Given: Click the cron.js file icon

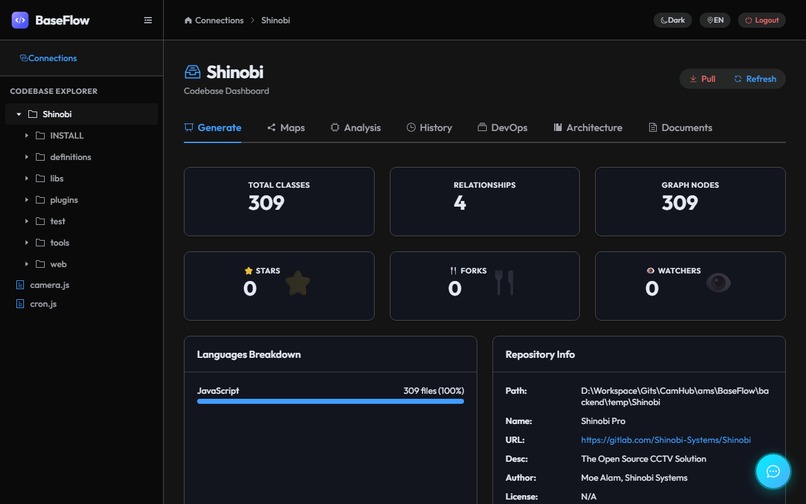Looking at the screenshot, I should point(20,304).
